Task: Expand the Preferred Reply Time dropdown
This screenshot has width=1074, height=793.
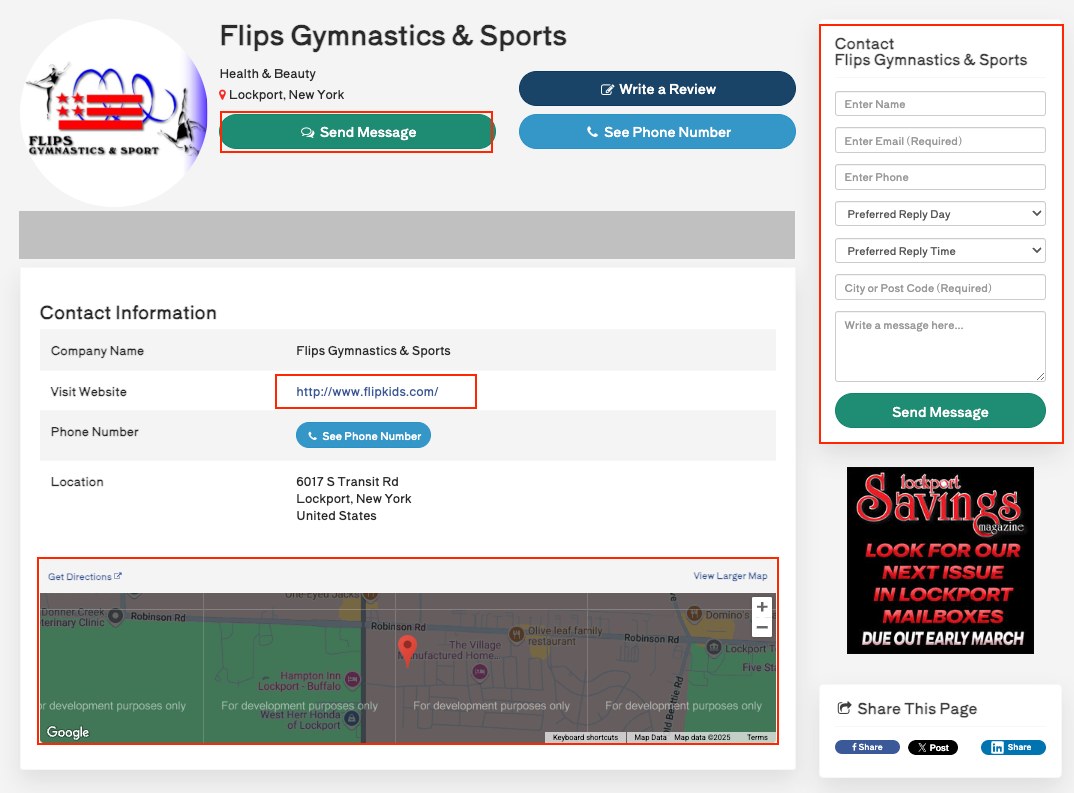Action: point(940,251)
